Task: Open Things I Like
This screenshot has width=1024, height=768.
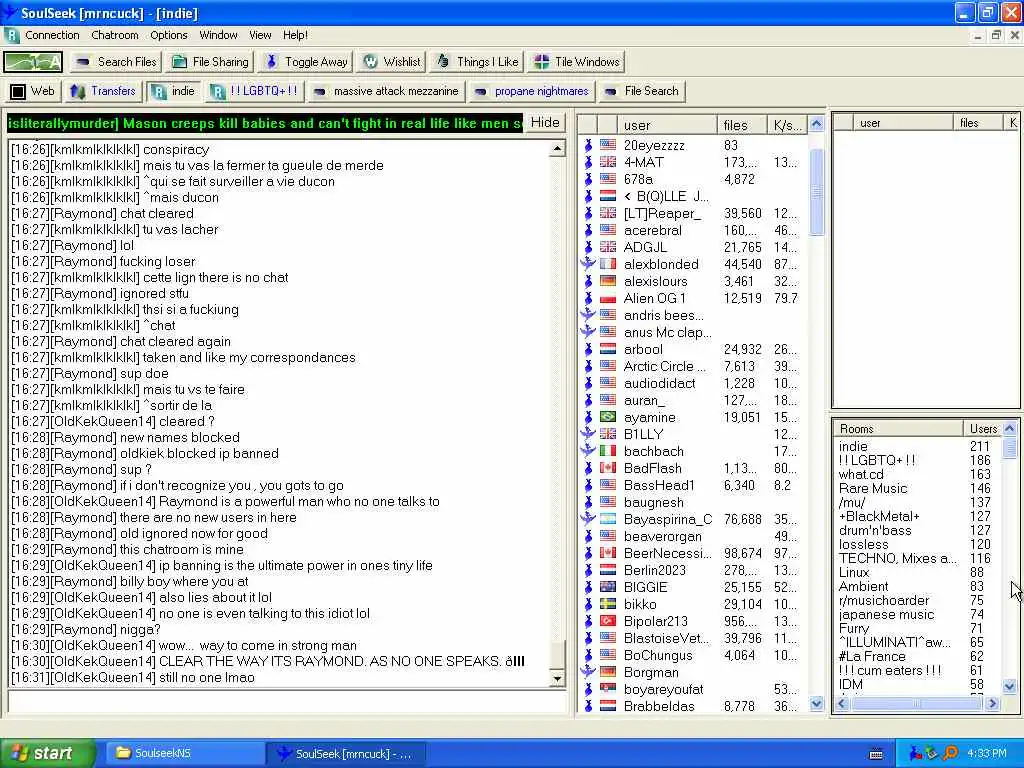Action: point(477,62)
